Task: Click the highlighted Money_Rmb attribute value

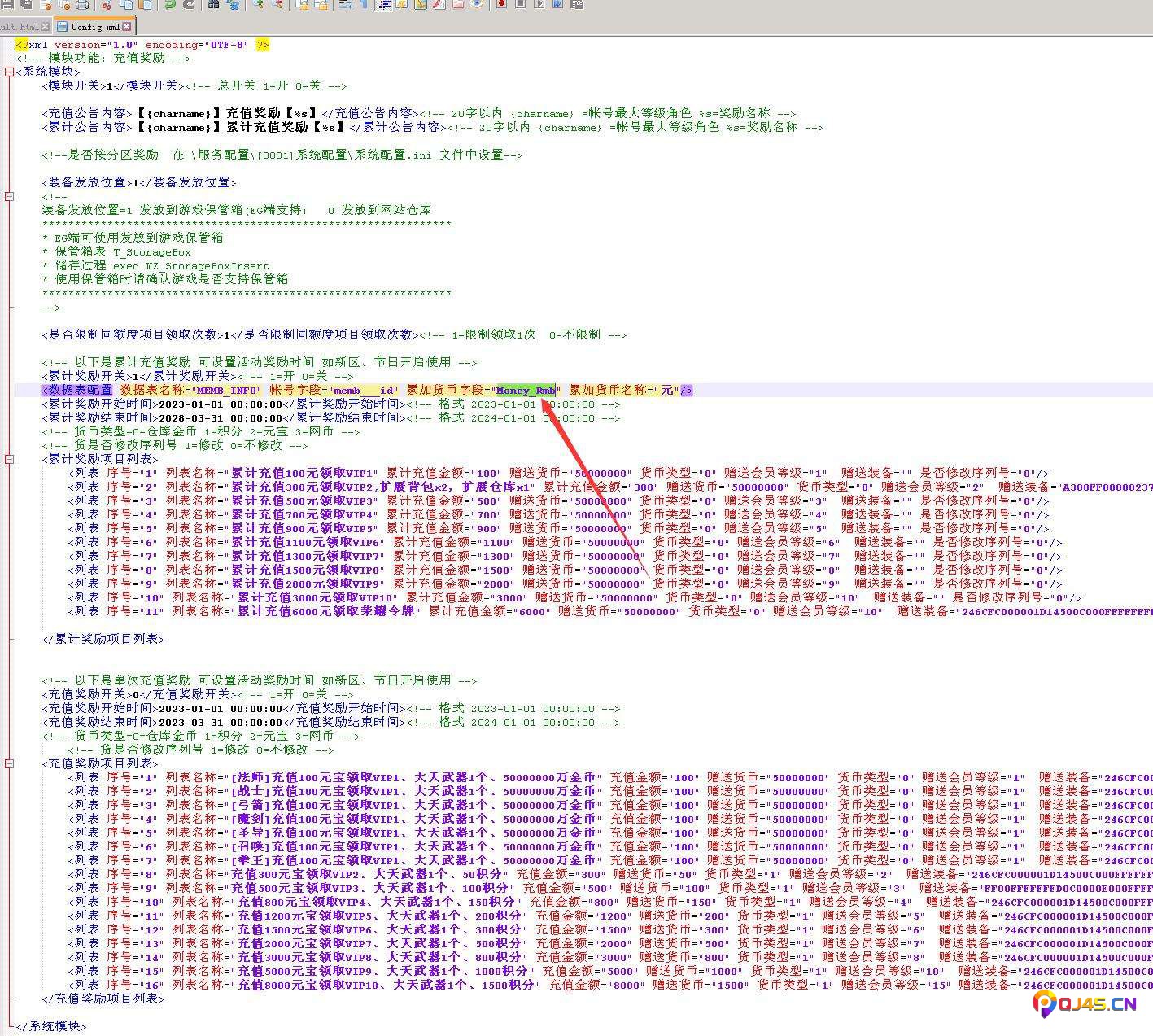Action: click(525, 391)
